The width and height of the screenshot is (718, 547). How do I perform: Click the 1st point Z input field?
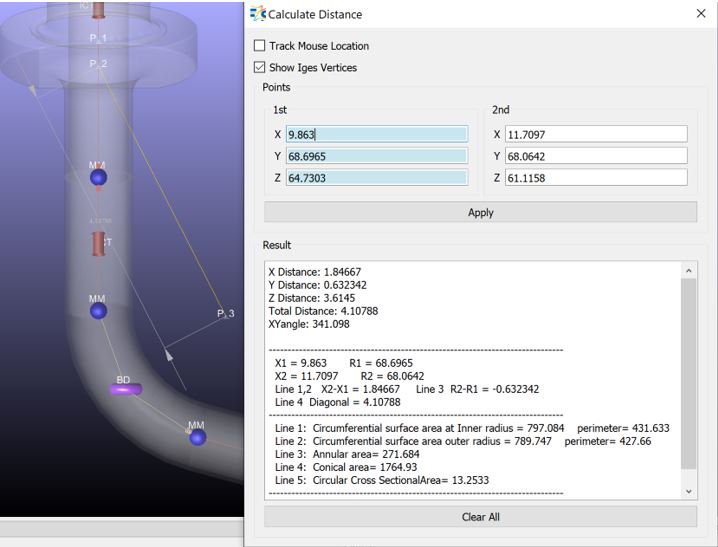(x=376, y=178)
